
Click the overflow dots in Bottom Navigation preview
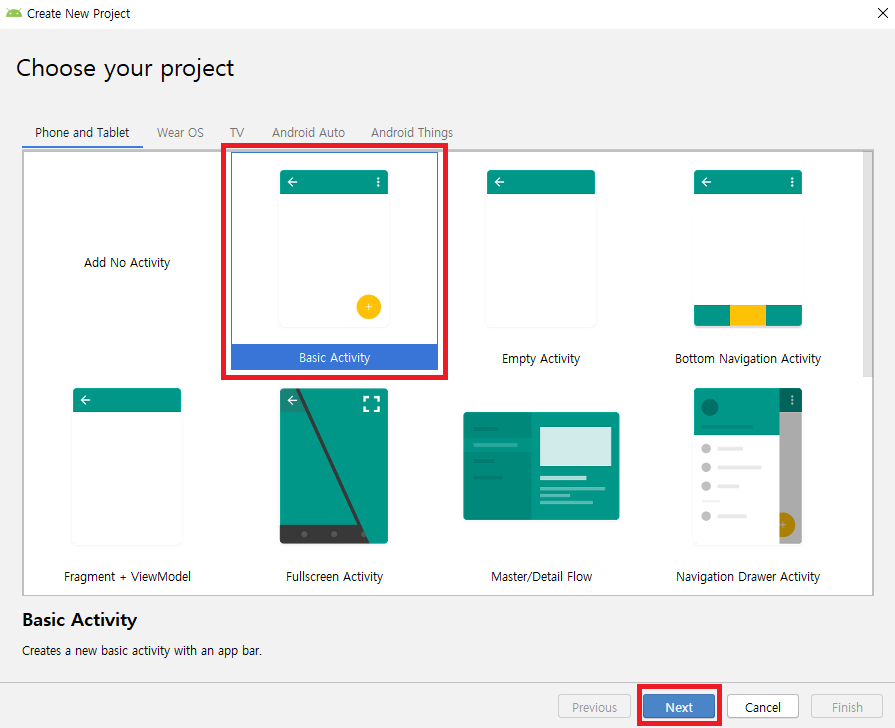(x=792, y=182)
